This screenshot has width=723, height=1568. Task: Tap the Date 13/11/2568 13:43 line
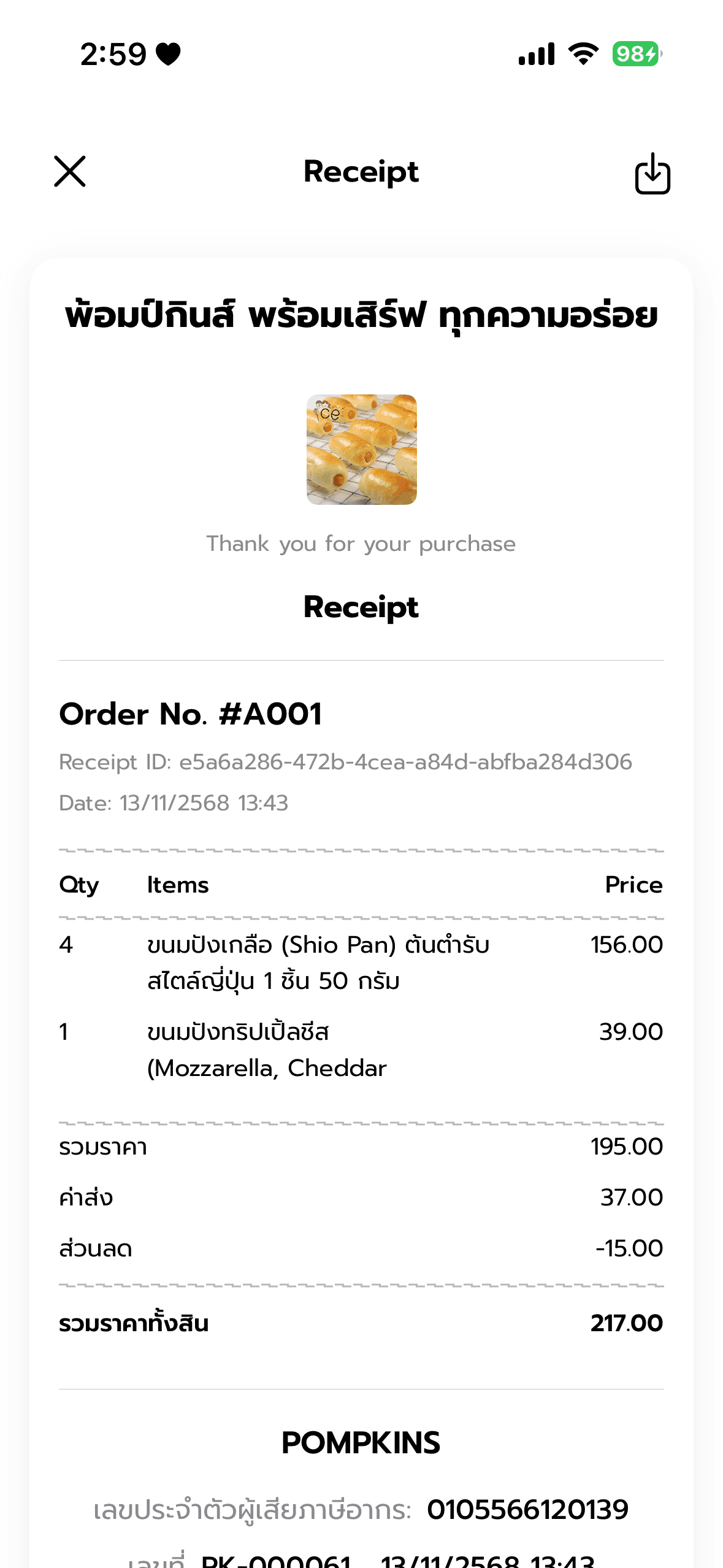(174, 803)
